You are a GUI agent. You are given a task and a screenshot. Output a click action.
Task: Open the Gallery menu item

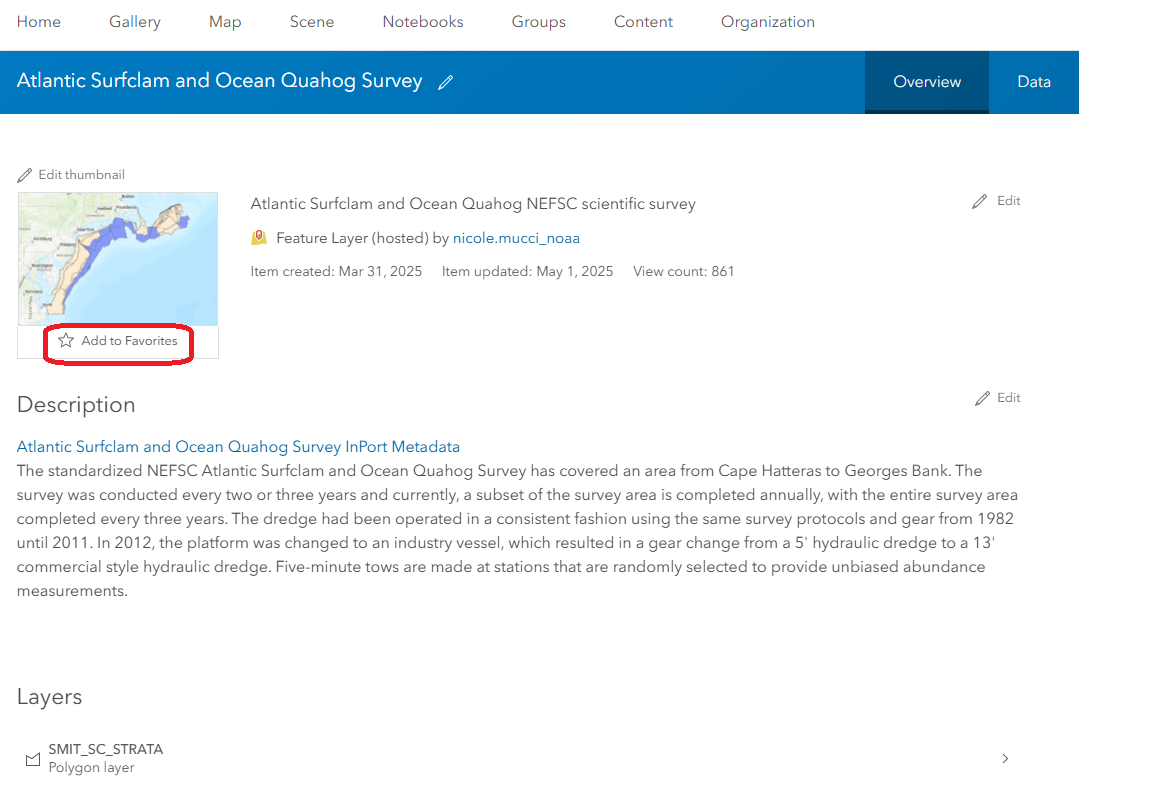click(135, 22)
